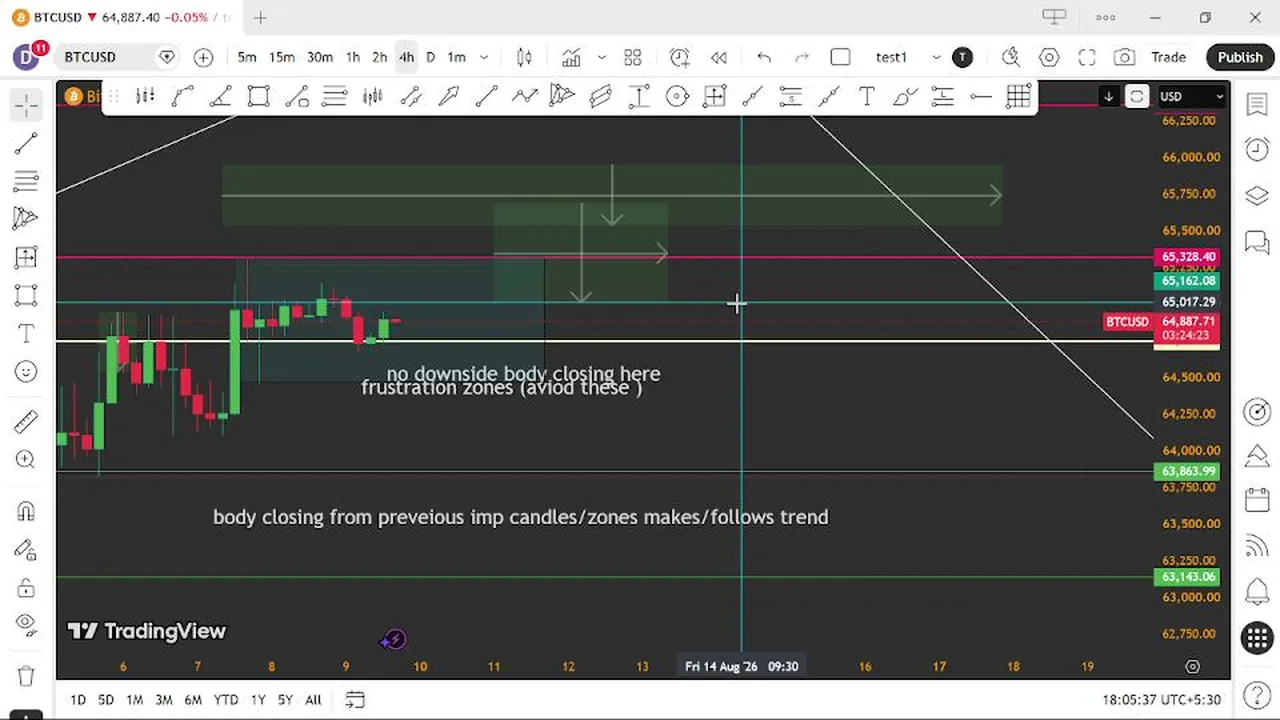Open the layout templates grid icon
The height and width of the screenshot is (720, 1280).
(633, 57)
